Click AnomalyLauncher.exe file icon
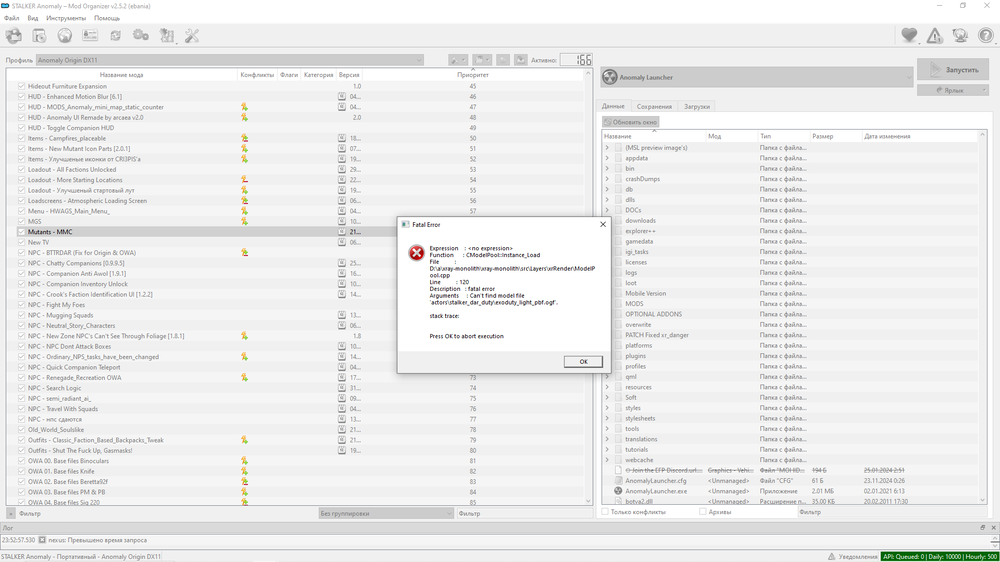This screenshot has height=562, width=1000. point(618,491)
